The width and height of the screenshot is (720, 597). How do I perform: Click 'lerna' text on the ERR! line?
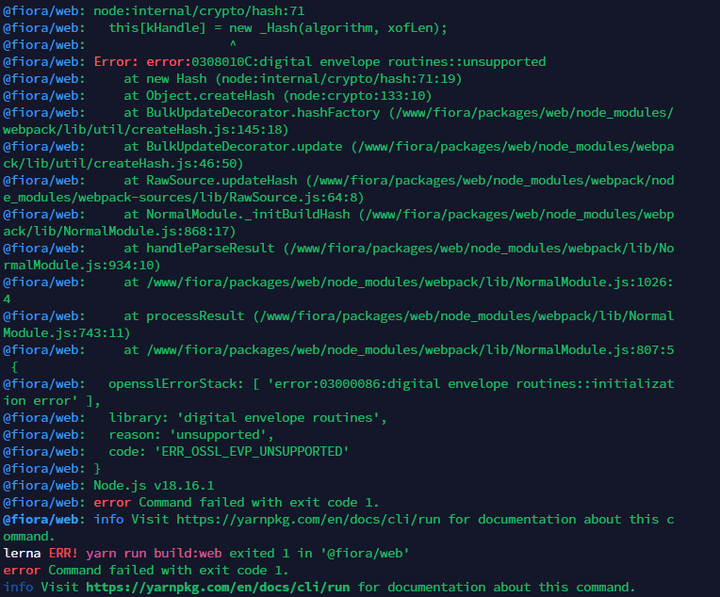point(22,553)
